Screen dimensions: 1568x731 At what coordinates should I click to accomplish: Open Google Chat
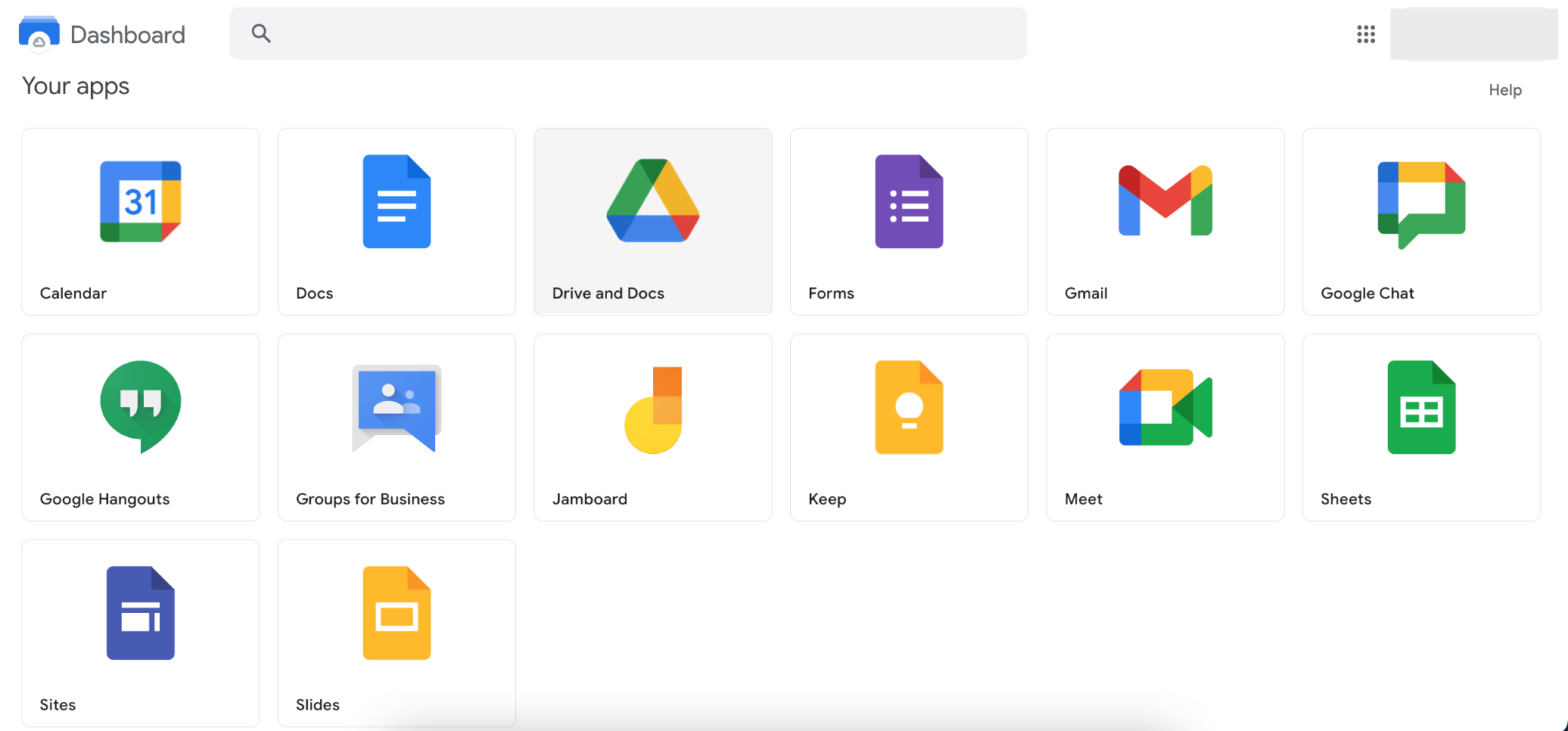(x=1421, y=221)
